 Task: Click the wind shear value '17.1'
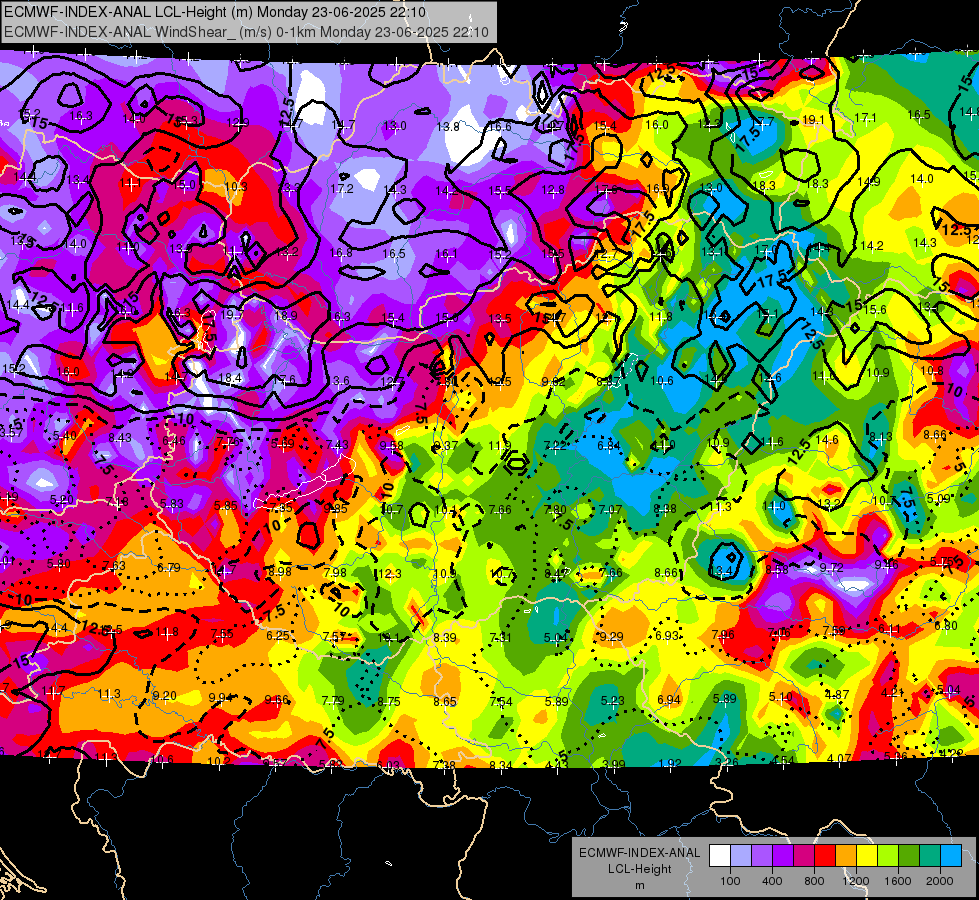(x=865, y=117)
